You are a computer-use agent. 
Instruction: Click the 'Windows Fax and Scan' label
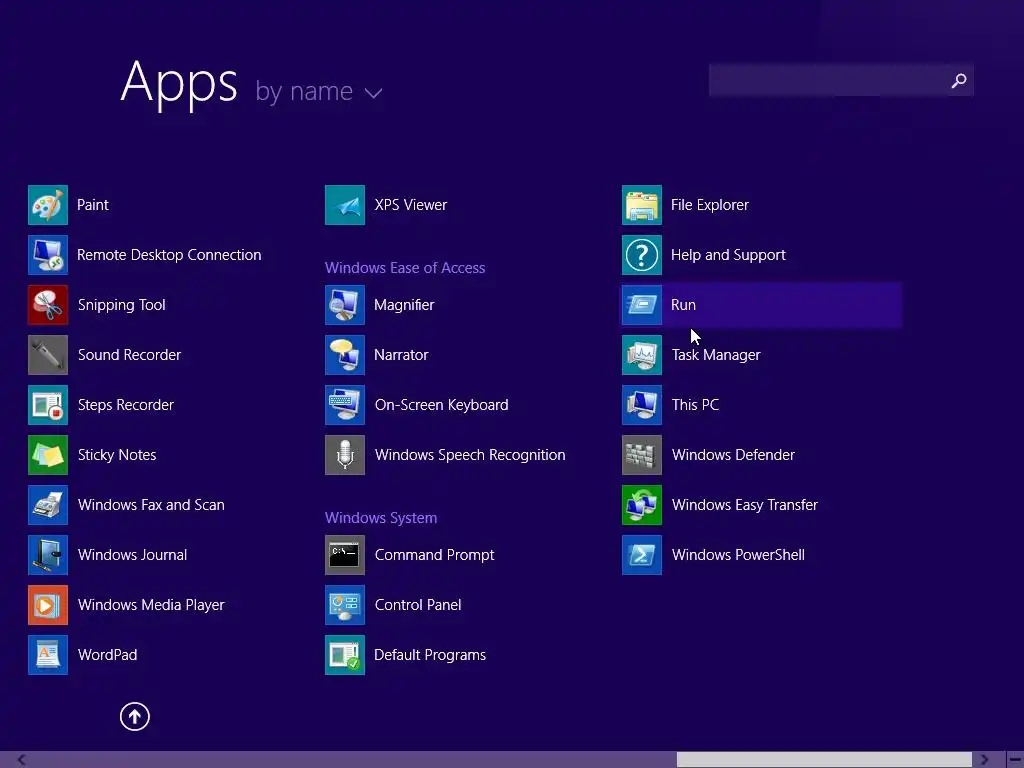click(x=151, y=505)
